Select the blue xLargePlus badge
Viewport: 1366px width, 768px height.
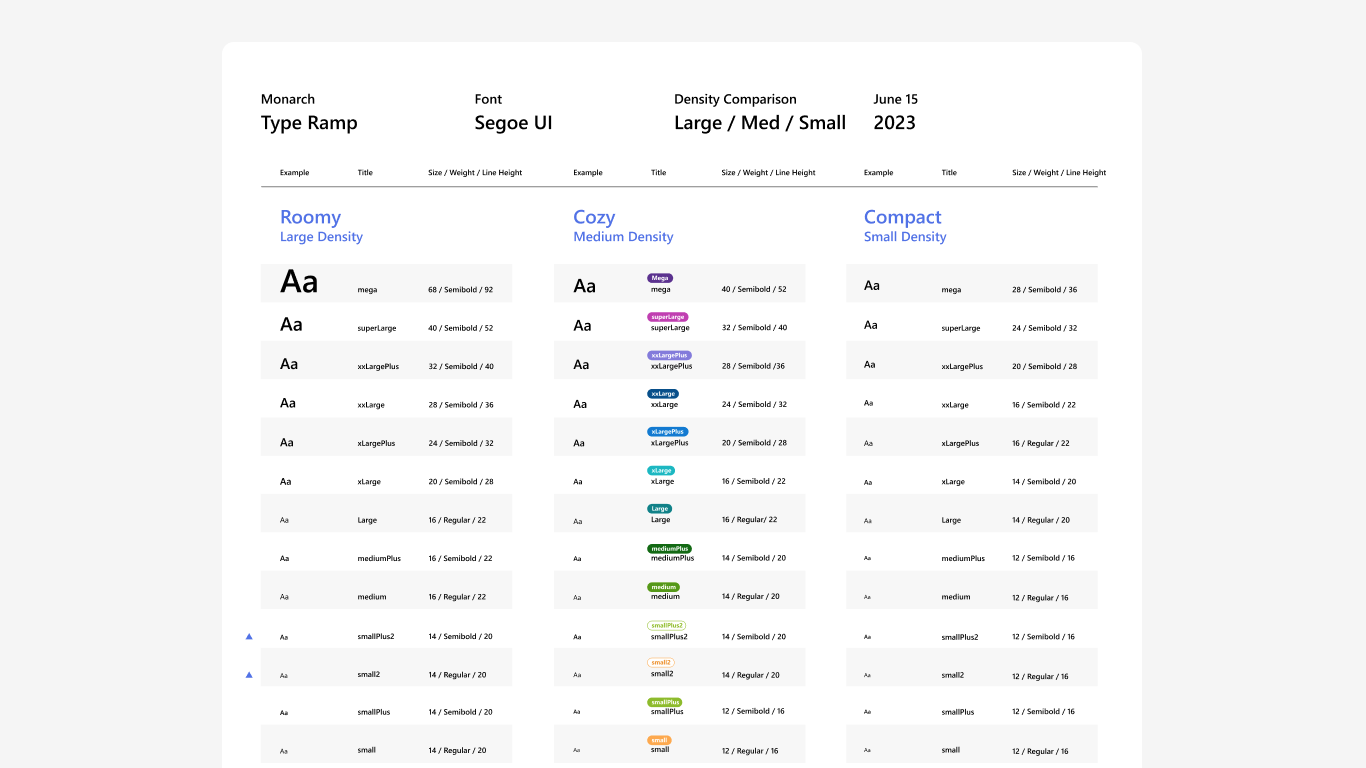[x=668, y=432]
